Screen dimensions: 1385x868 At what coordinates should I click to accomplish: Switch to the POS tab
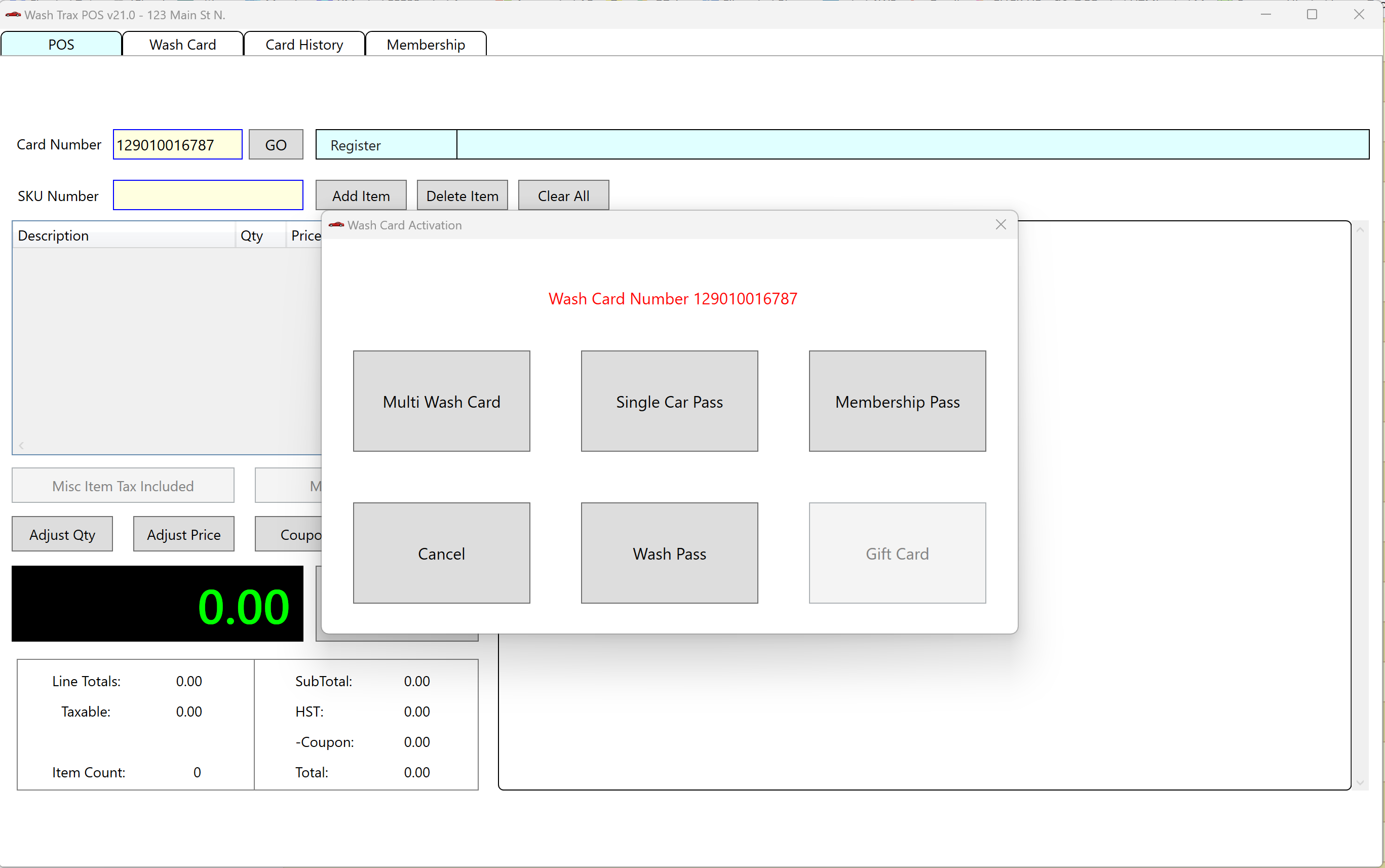click(62, 44)
